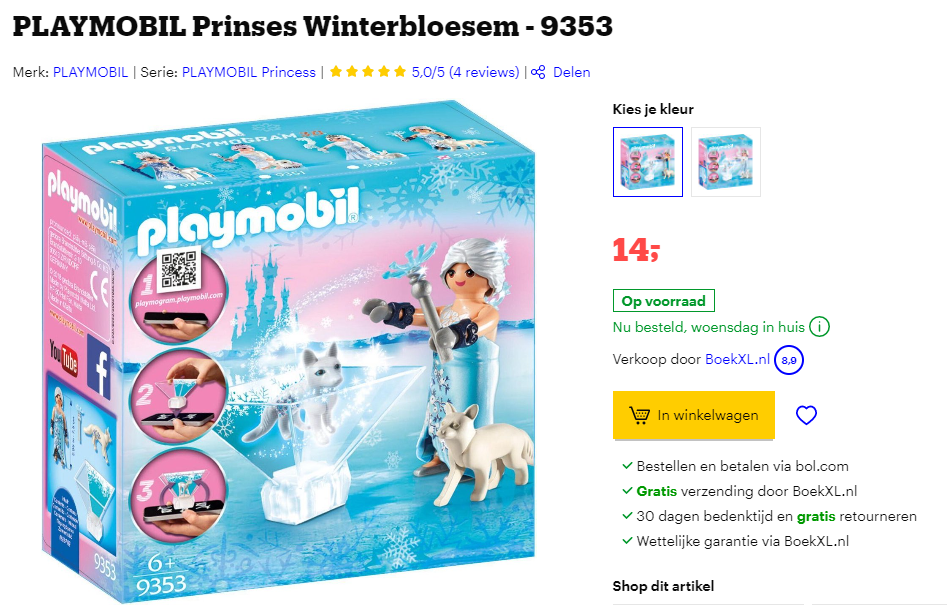Add item via In winkelwagen button
The image size is (947, 605).
(693, 415)
